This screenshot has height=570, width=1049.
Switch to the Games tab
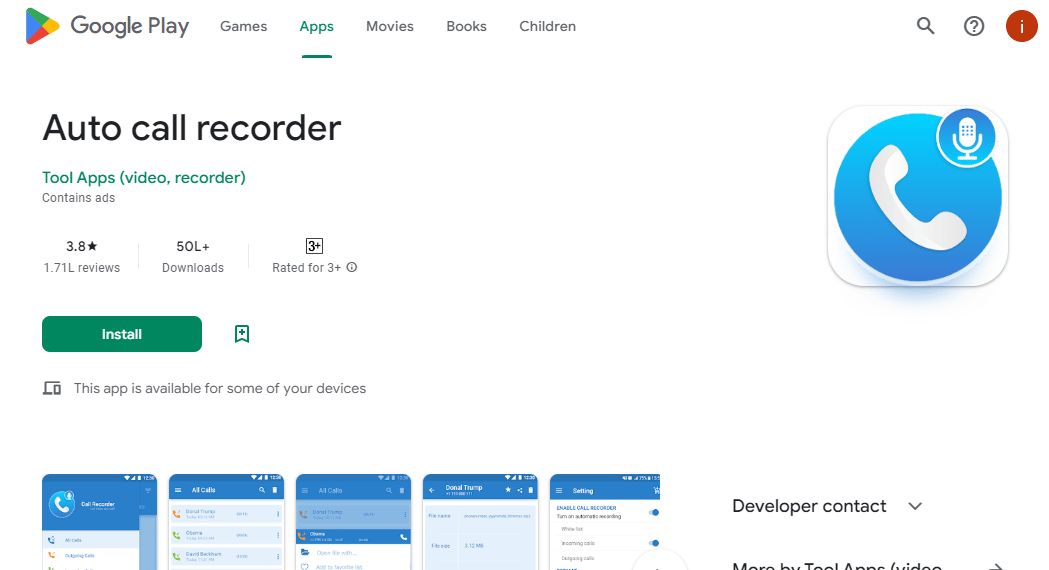pyautogui.click(x=244, y=26)
